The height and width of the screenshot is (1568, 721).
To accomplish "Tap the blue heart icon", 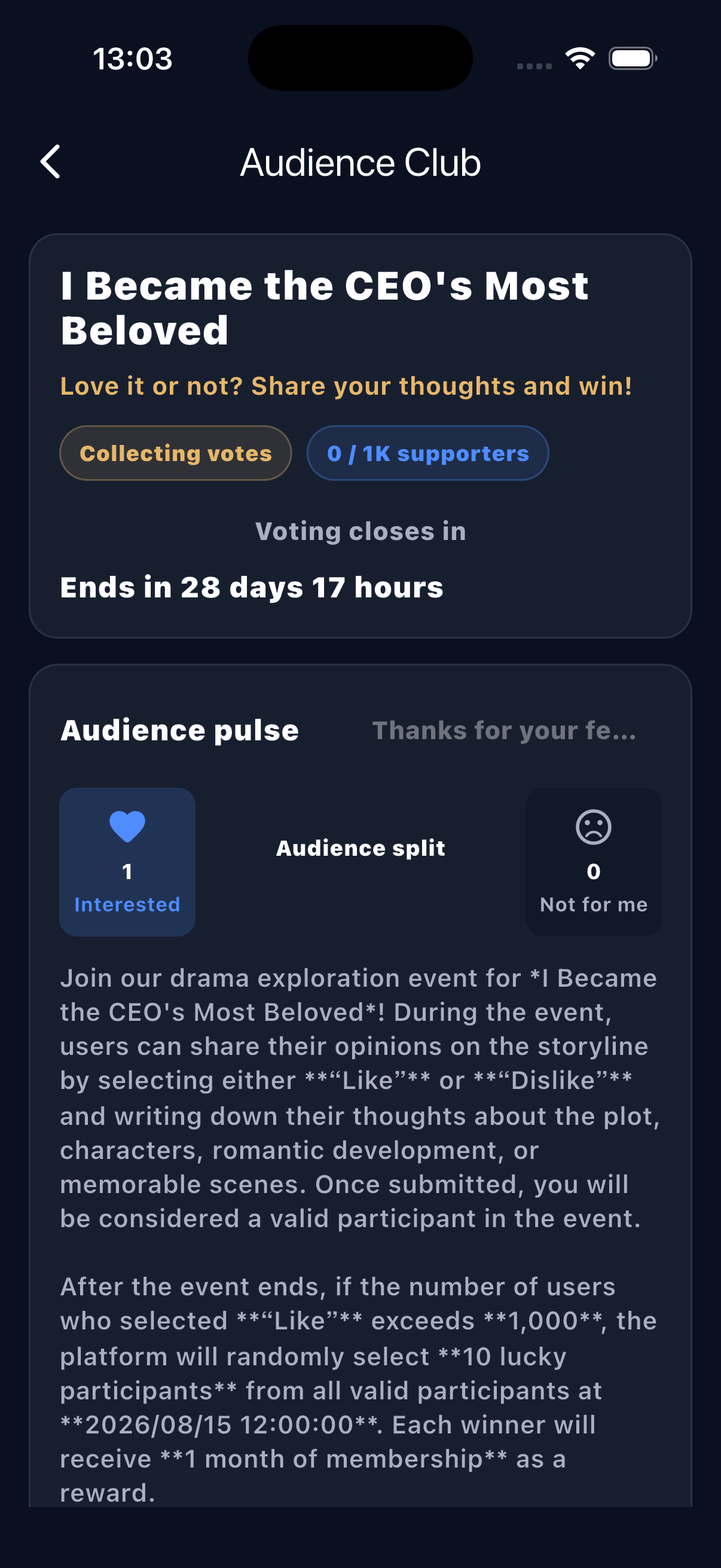I will [127, 826].
